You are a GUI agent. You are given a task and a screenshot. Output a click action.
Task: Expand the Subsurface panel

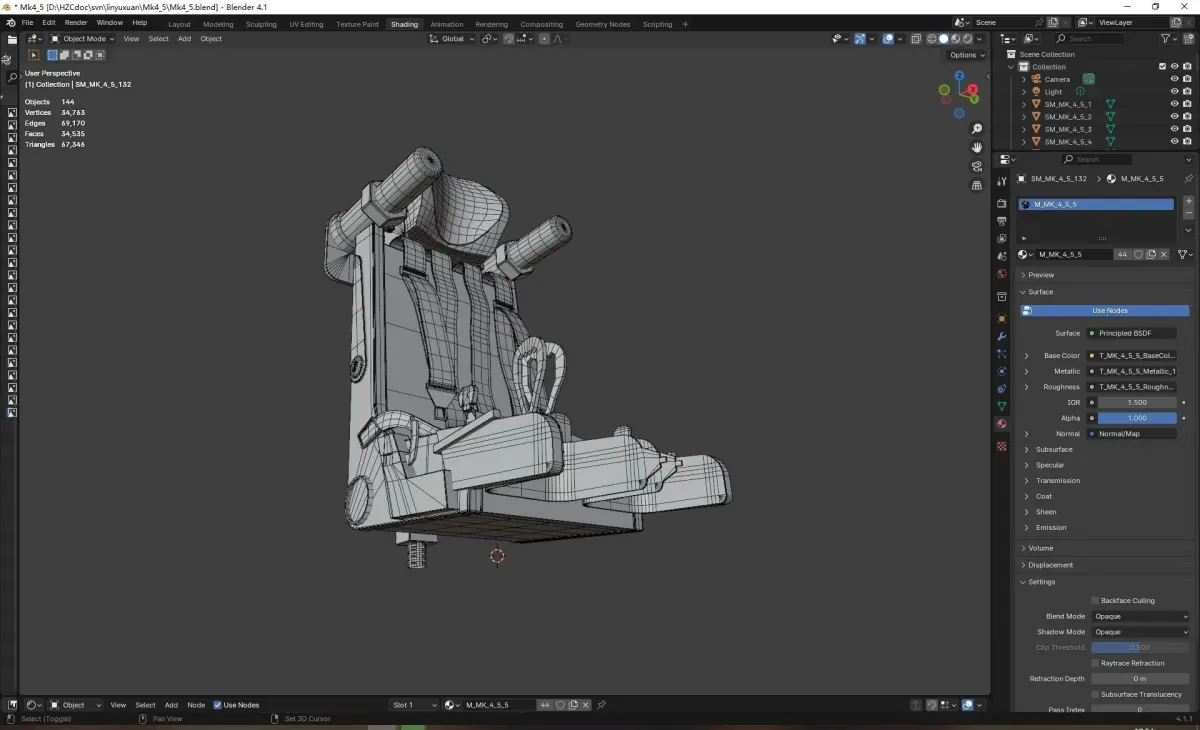point(1054,450)
